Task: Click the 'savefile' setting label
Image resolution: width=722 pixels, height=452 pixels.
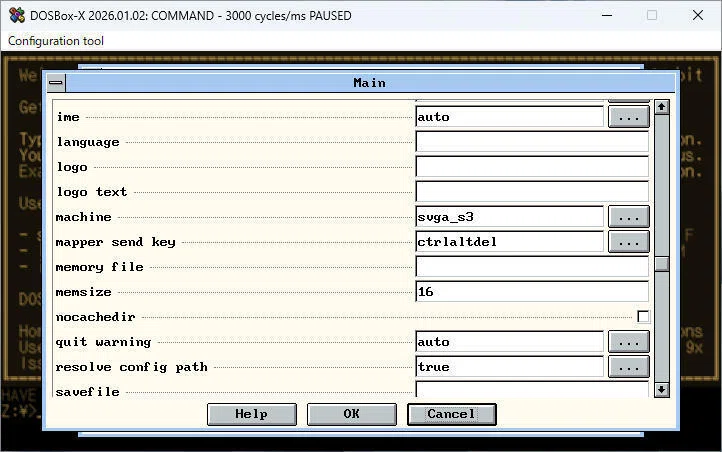Action: click(x=87, y=392)
